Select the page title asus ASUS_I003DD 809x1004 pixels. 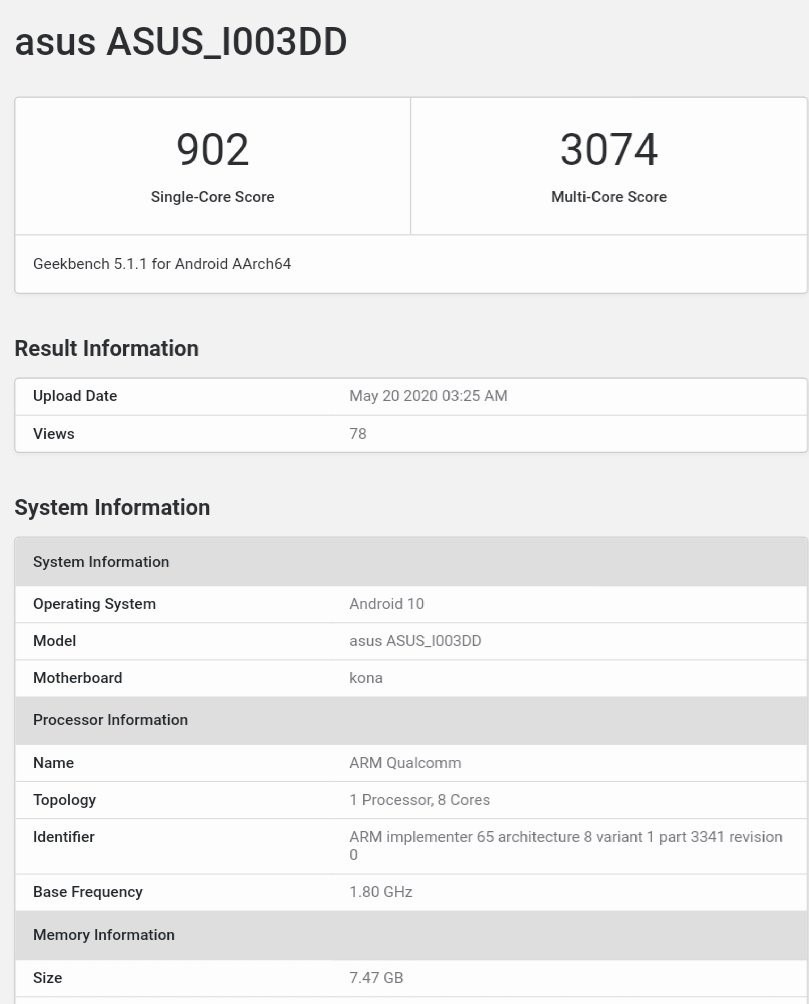181,42
